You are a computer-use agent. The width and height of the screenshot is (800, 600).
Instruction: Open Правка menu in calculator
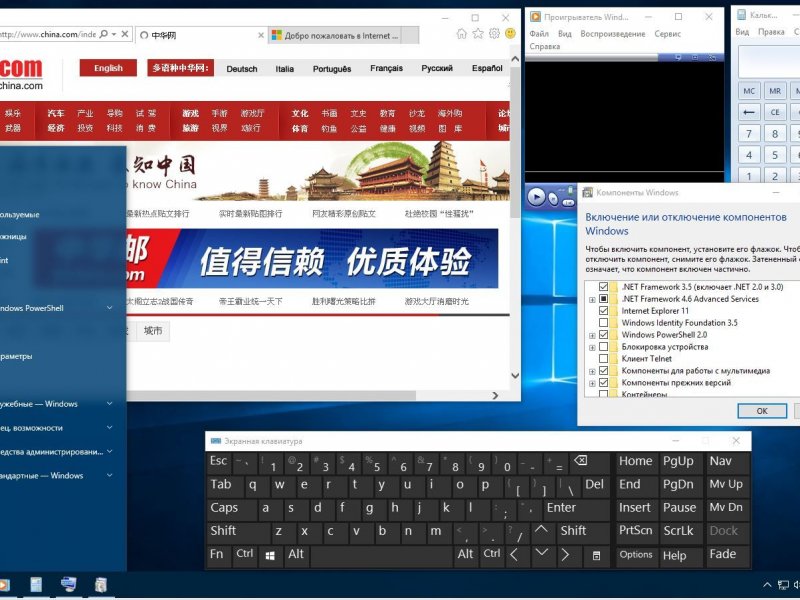click(771, 32)
